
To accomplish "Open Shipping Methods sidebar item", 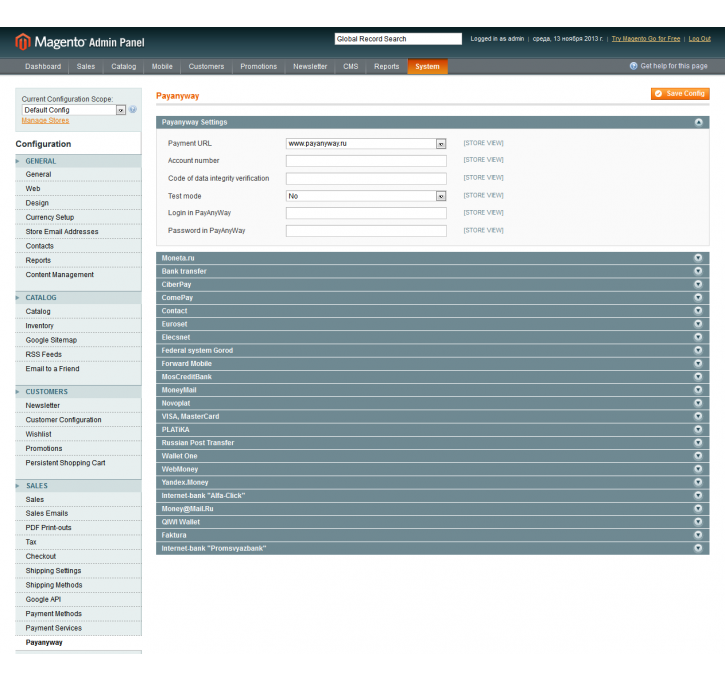I will (x=54, y=585).
